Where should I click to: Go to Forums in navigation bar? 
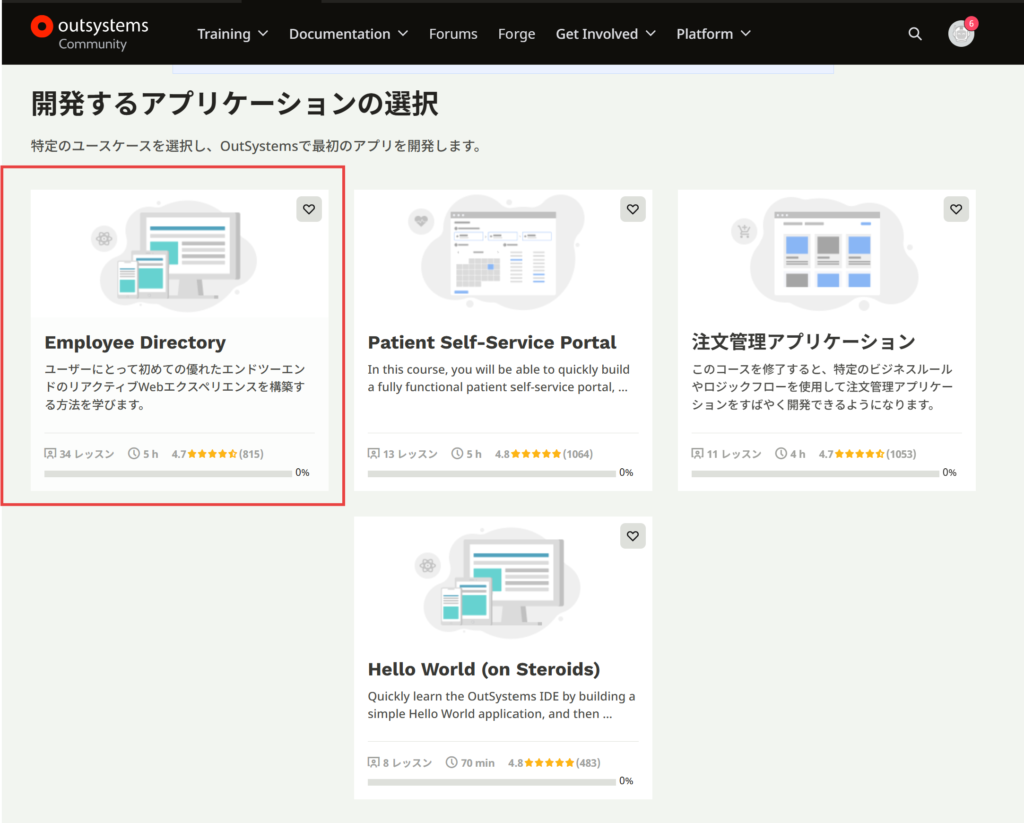[x=453, y=34]
